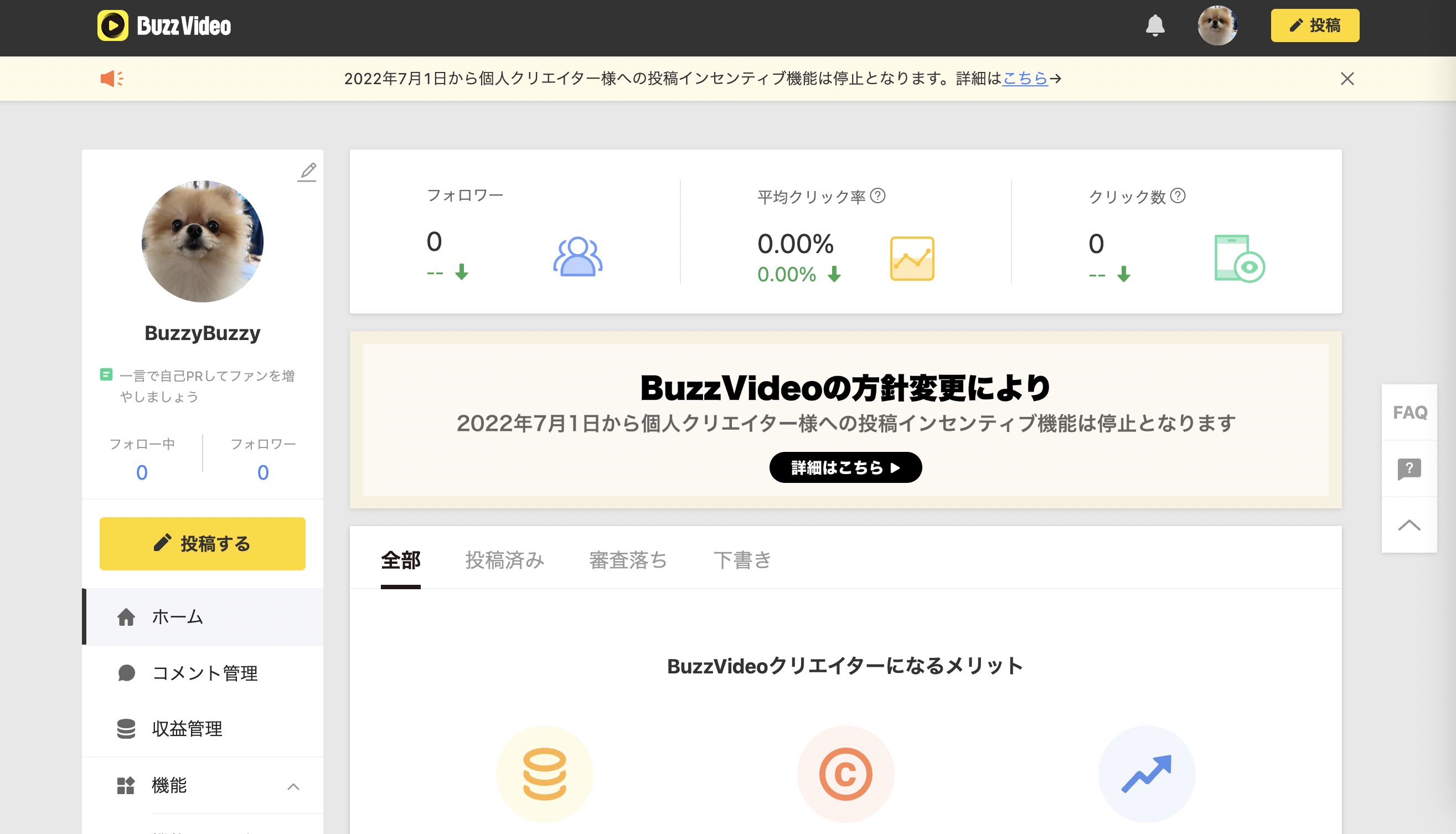Click the device-with-eye click count icon

click(1240, 258)
